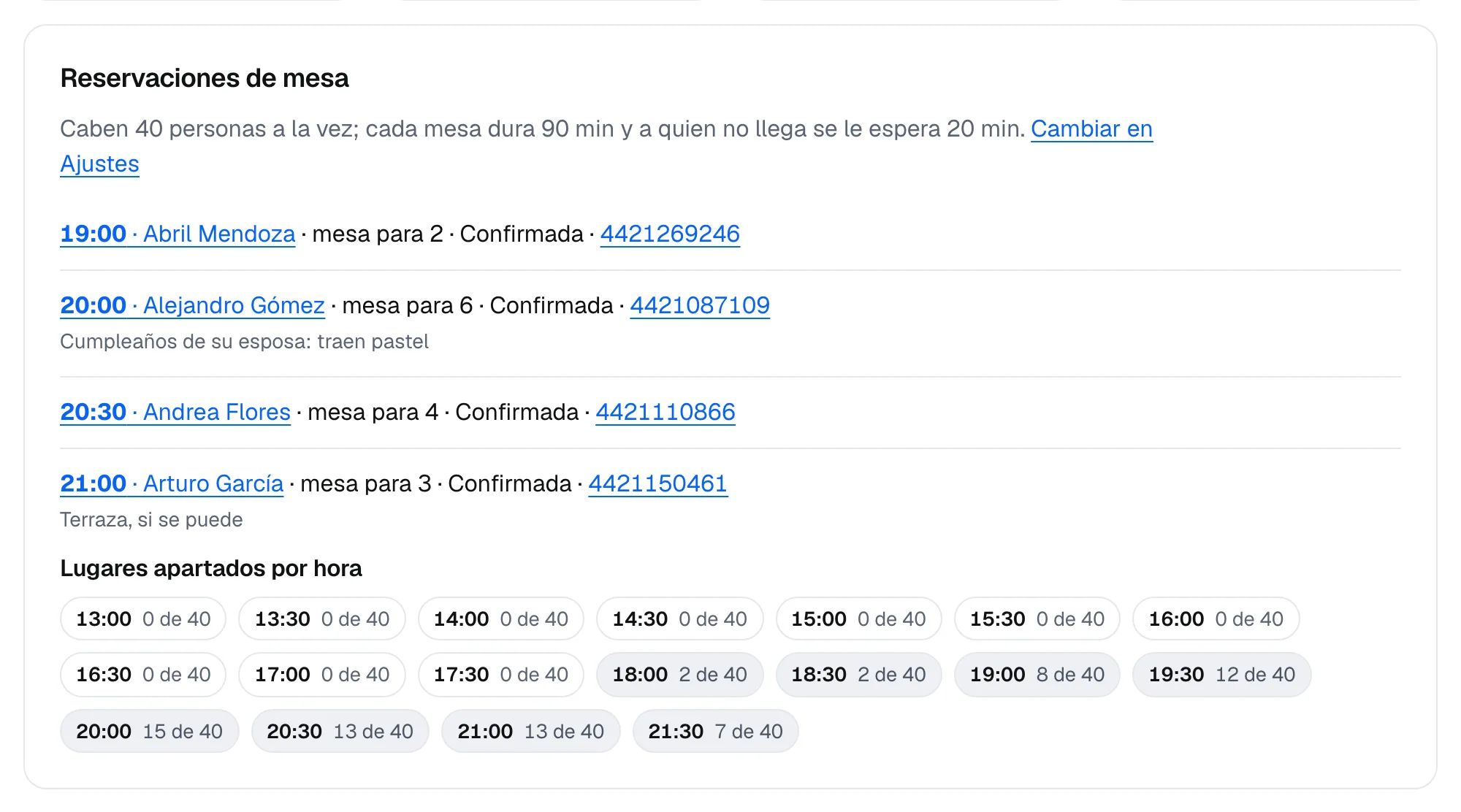Select the 14:00 time slot chip

point(501,619)
